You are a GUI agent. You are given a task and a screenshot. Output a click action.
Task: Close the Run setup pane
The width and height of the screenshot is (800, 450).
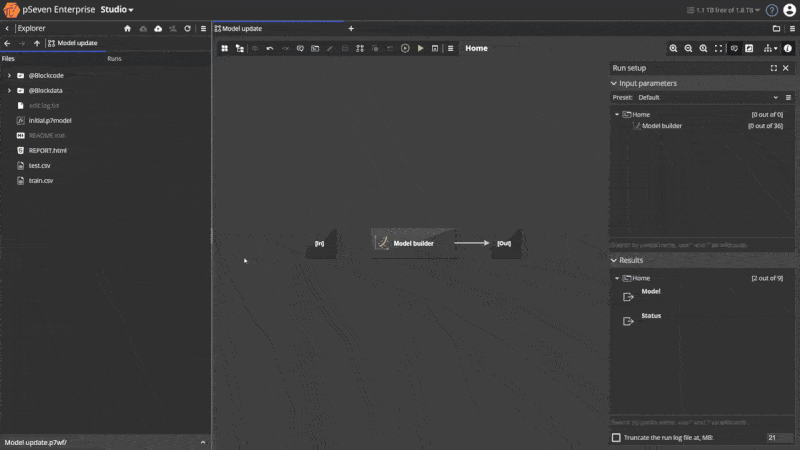pos(786,68)
